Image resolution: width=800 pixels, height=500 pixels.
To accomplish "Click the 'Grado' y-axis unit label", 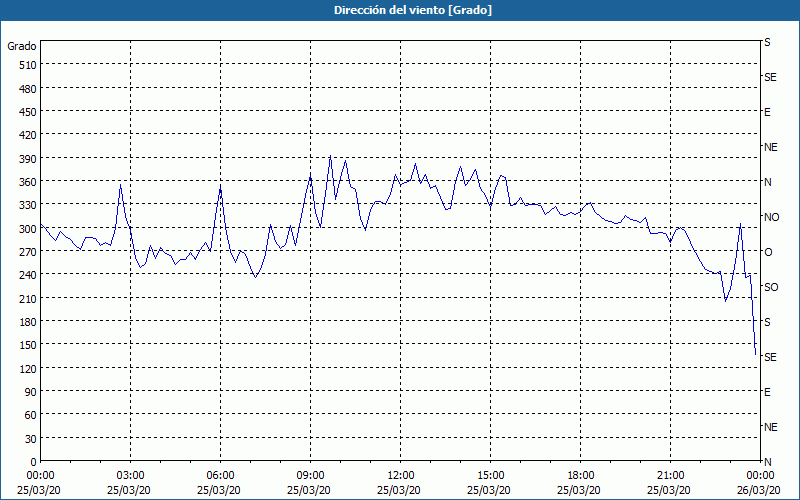I will click(x=22, y=46).
